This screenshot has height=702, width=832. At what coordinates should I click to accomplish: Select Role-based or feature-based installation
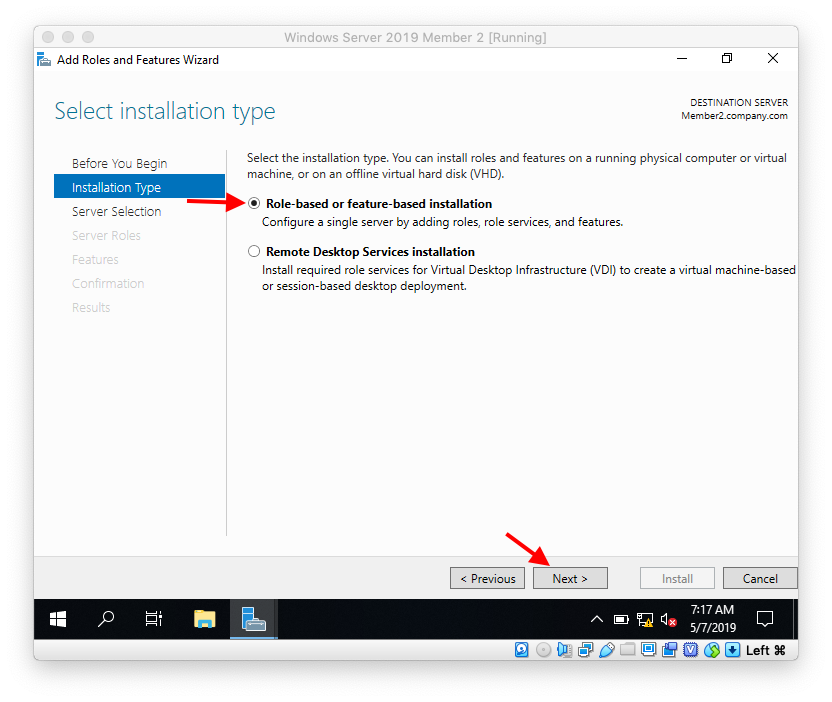pyautogui.click(x=254, y=203)
